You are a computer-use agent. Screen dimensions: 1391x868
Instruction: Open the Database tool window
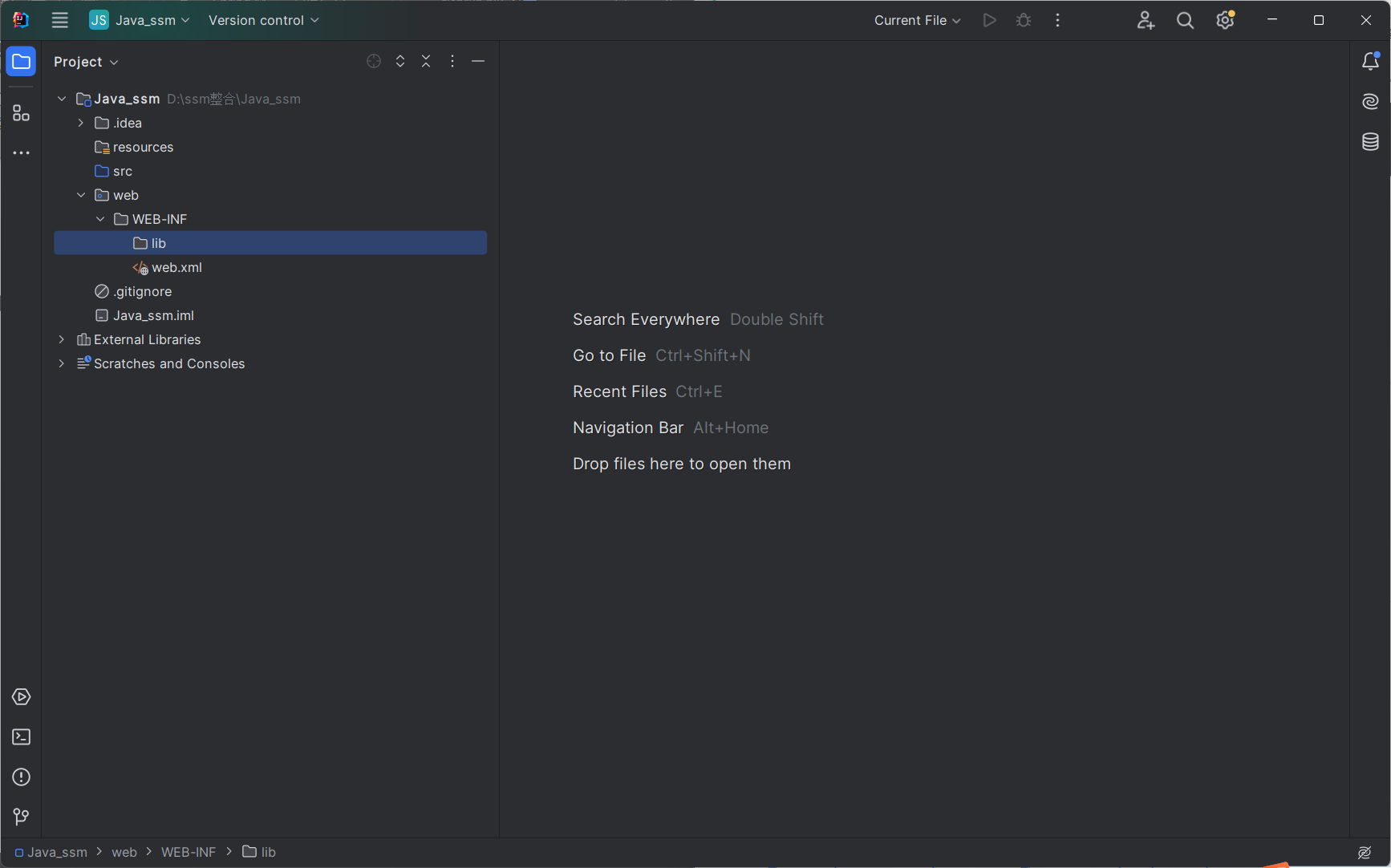(x=1370, y=142)
